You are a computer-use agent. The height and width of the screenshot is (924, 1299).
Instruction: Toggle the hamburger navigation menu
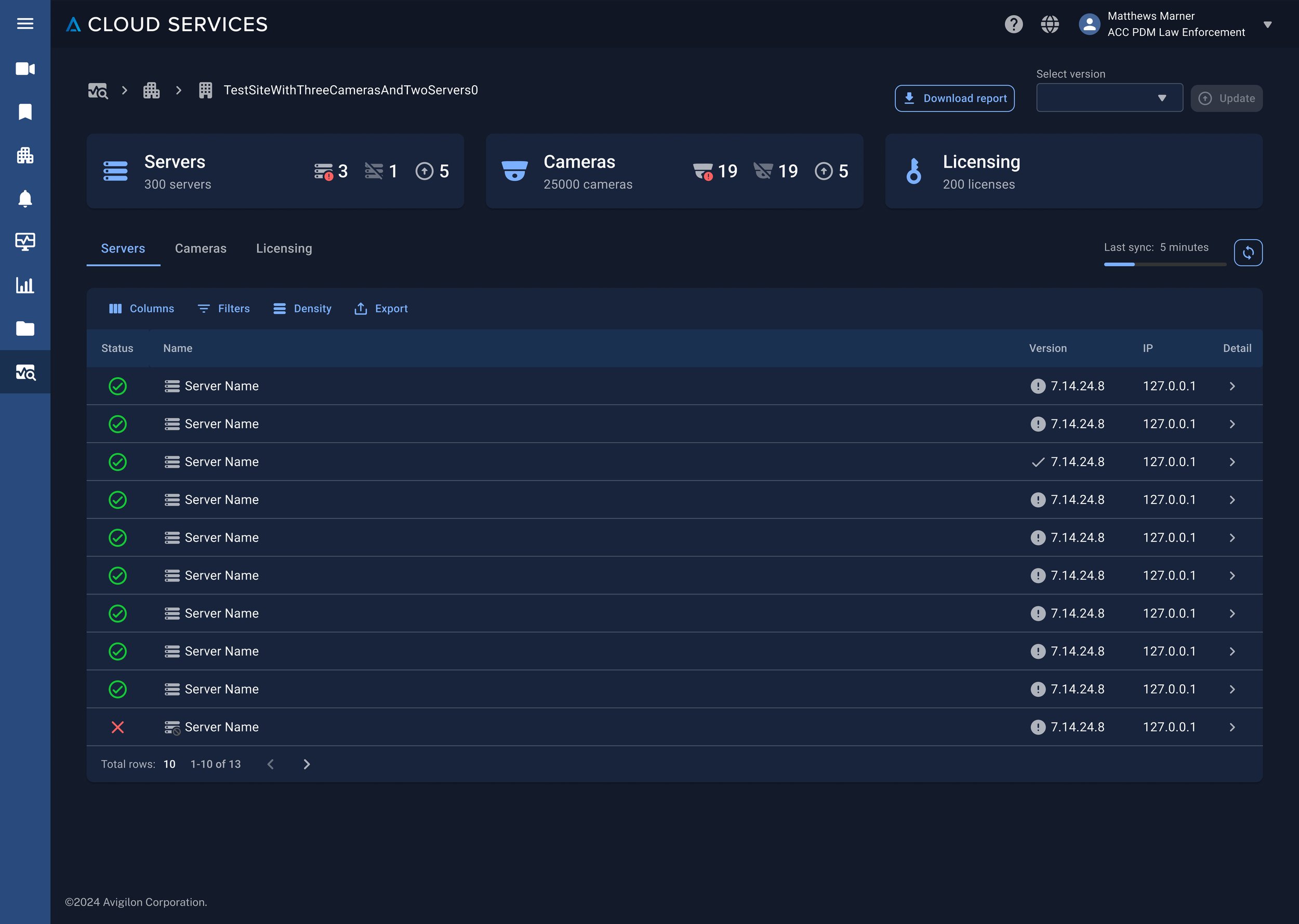25,24
